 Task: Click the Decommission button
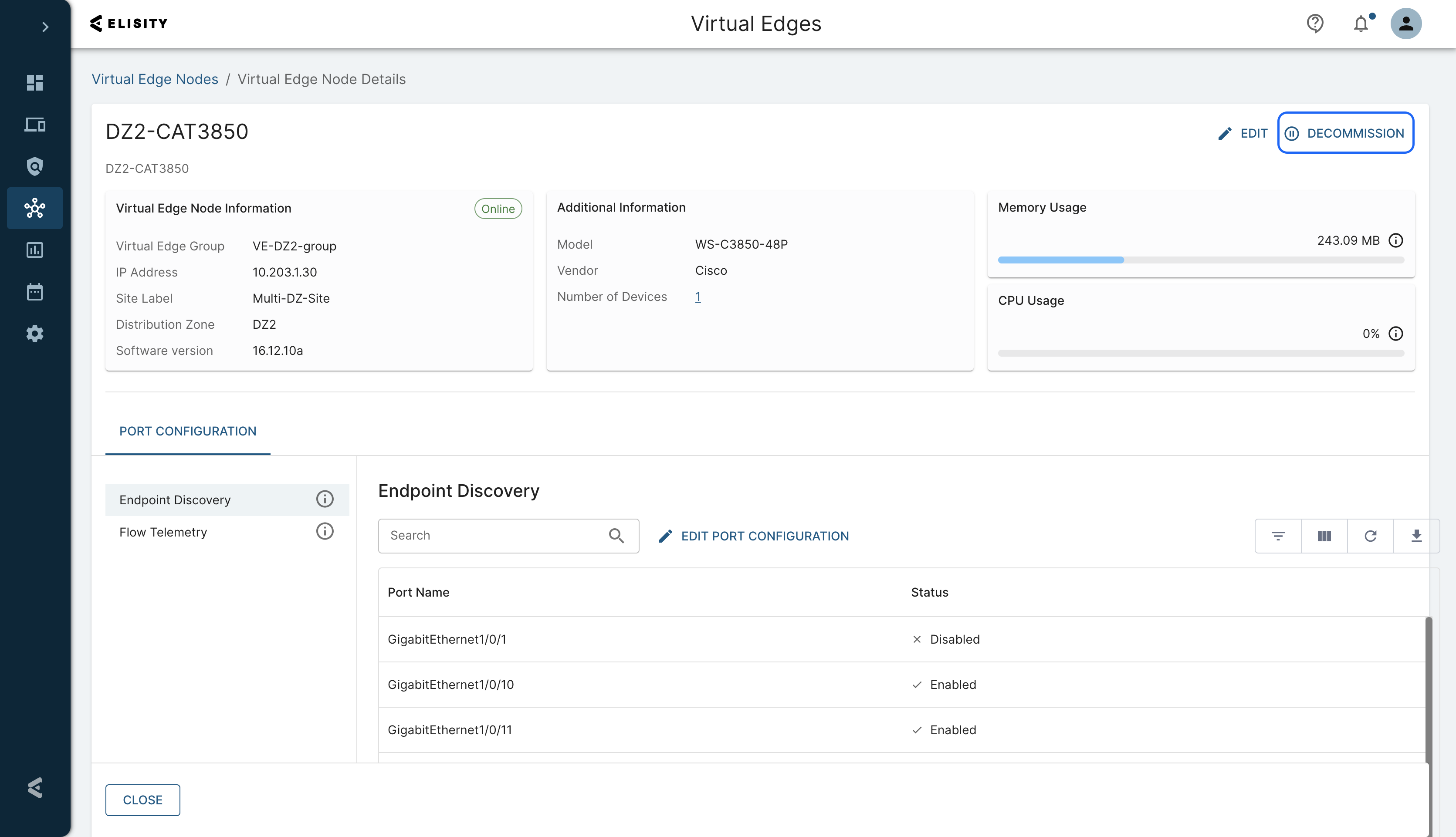tap(1346, 133)
